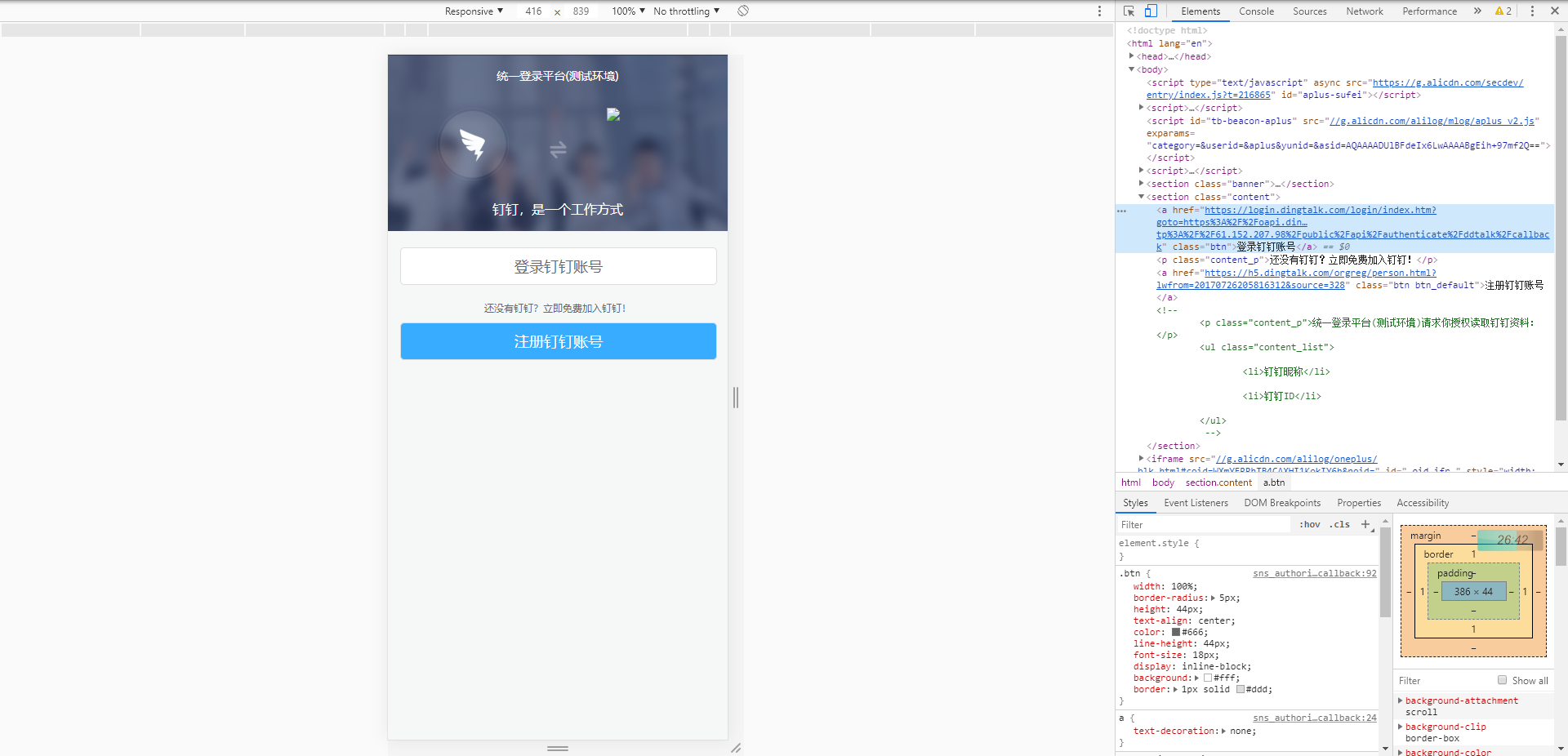1568x756 pixels.
Task: Activate the inspect element picker icon
Action: point(1129,11)
